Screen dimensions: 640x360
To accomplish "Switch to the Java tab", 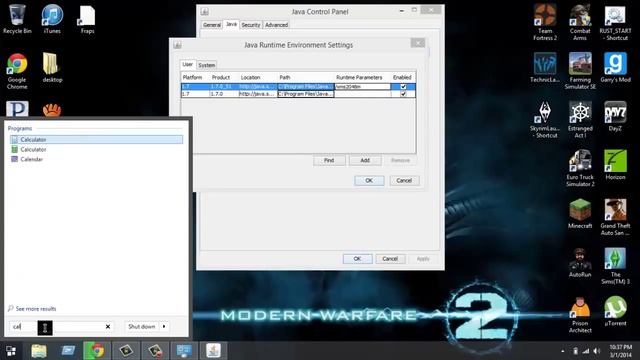I will 231,24.
